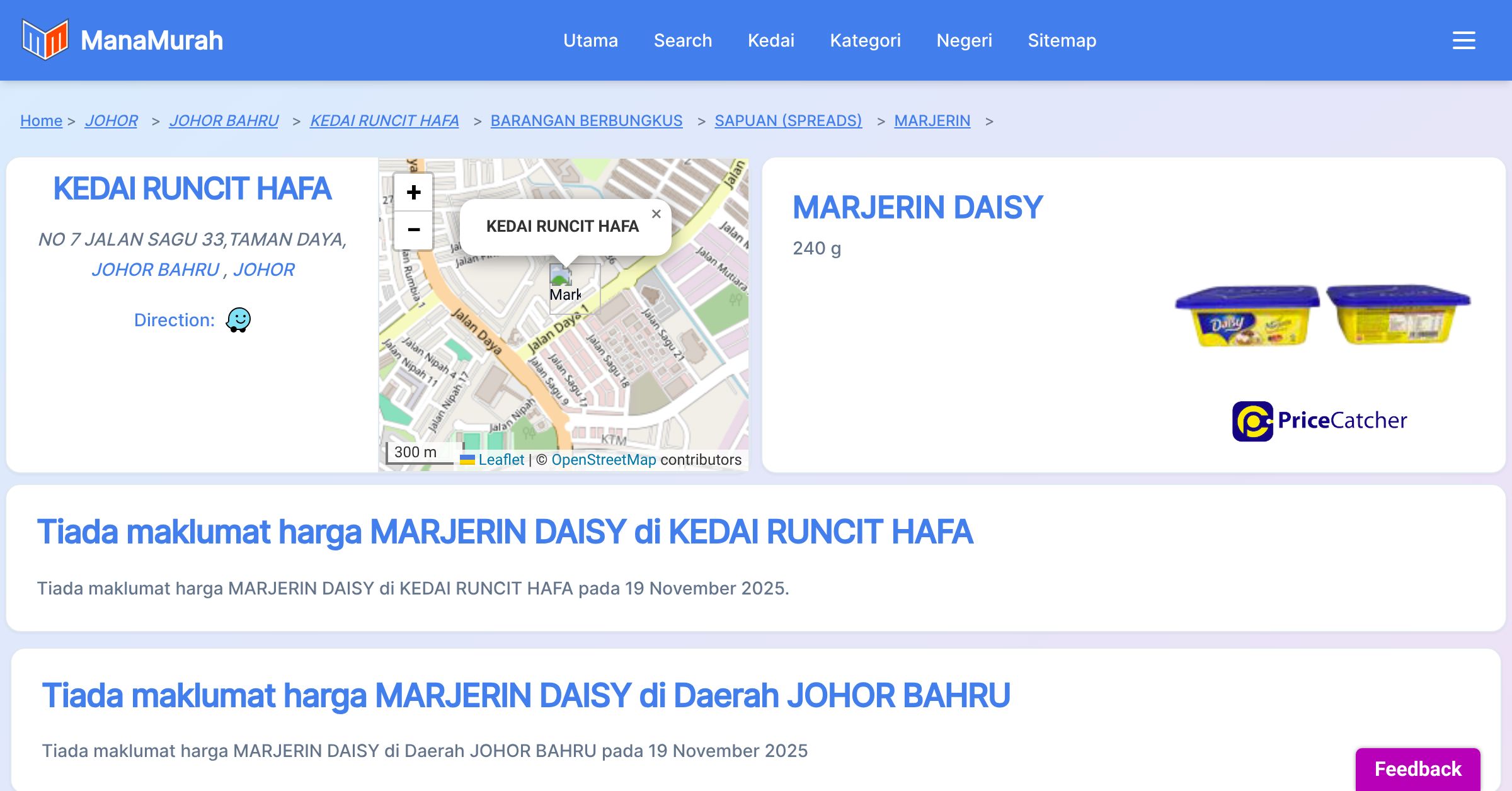Open the Utama menu item

(x=590, y=40)
